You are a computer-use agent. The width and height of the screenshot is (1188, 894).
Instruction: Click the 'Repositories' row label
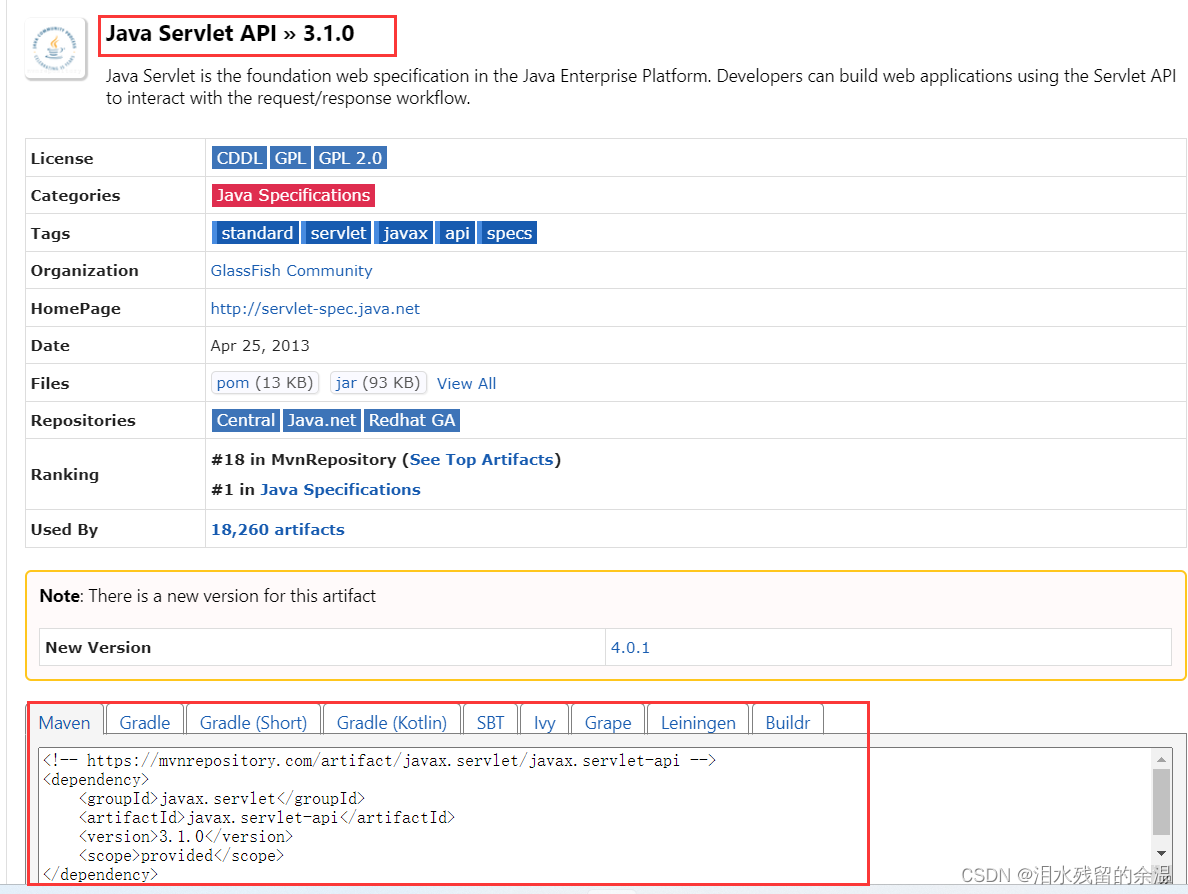coord(83,420)
